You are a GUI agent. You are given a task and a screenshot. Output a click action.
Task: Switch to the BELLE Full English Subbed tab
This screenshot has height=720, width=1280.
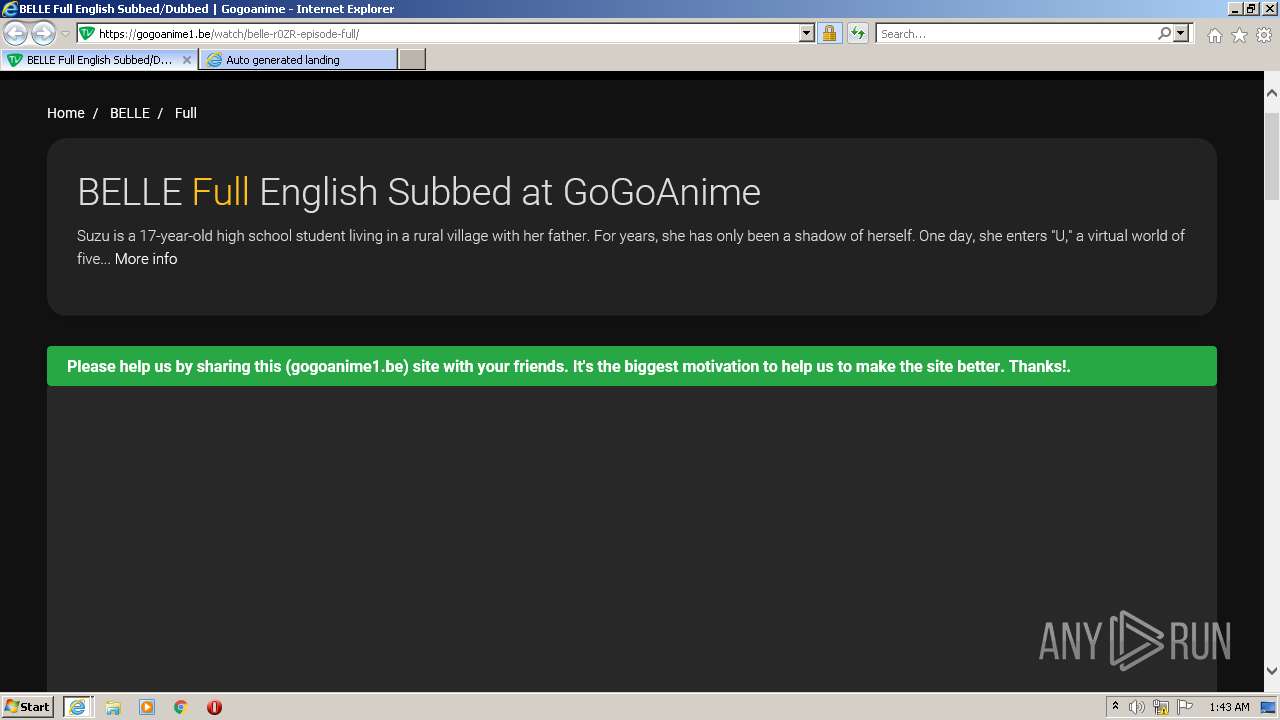tap(99, 60)
